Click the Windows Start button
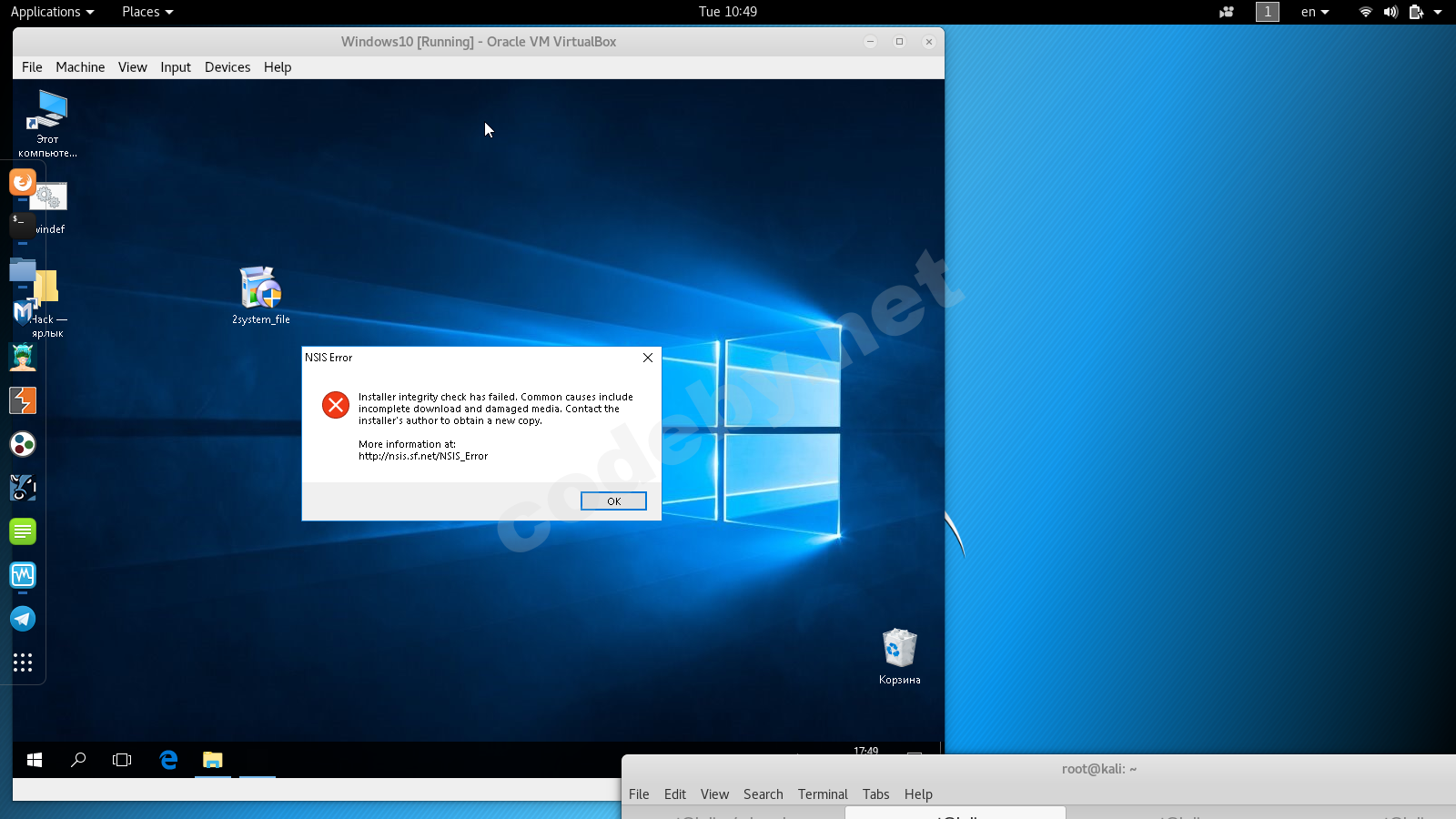Screen dimensions: 1456x819 [x=35, y=760]
